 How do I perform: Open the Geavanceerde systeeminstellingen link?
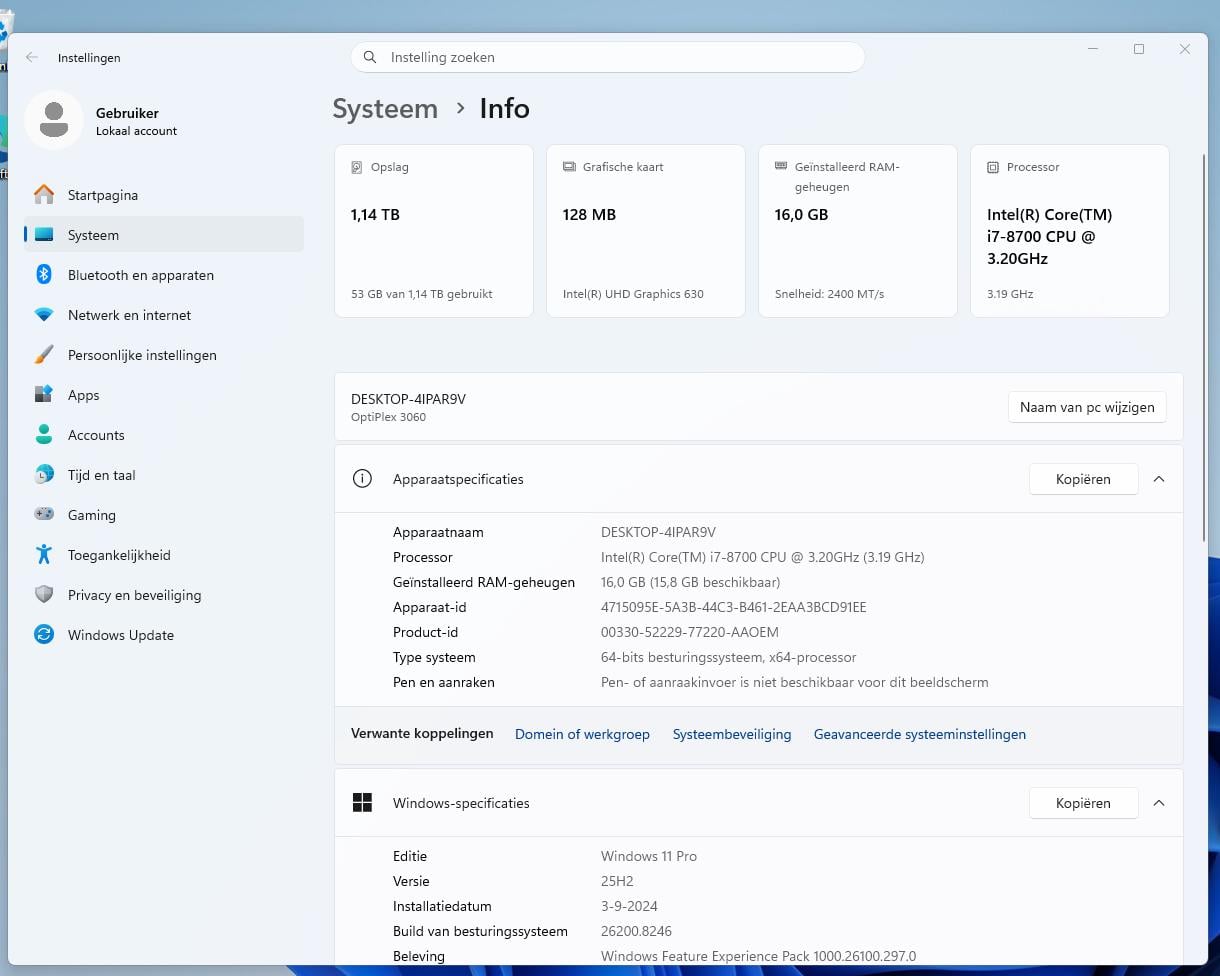pyautogui.click(x=919, y=734)
